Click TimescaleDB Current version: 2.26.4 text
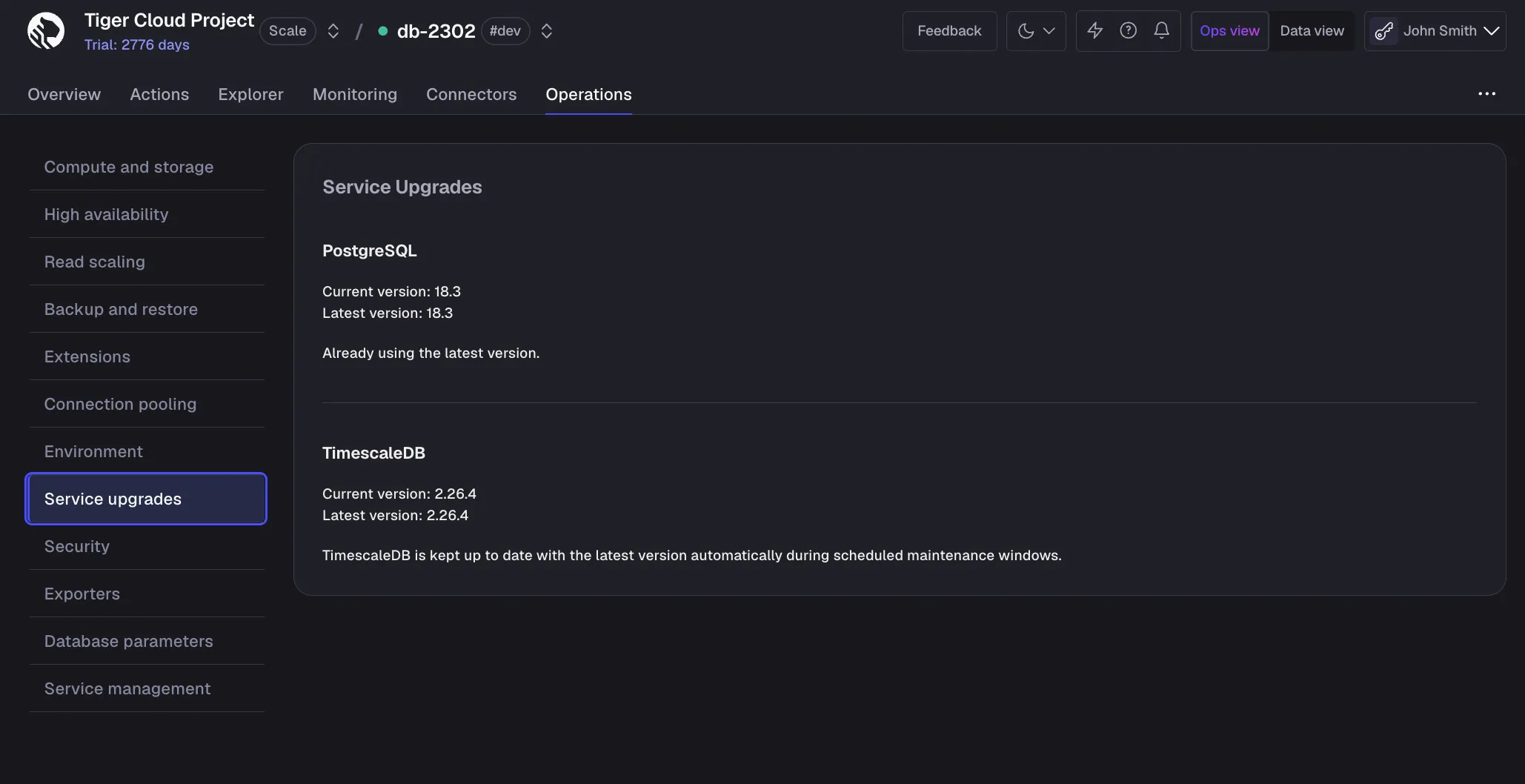The width and height of the screenshot is (1525, 784). pos(399,494)
